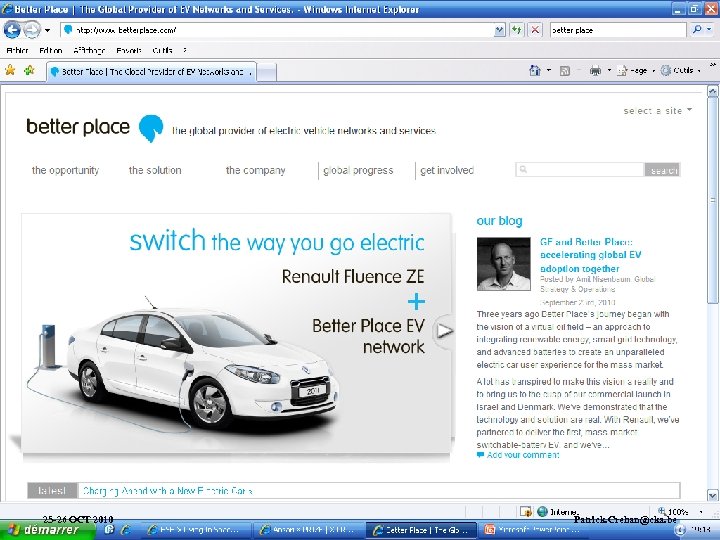
Task: Click the 100% zoom level control
Action: 673,512
